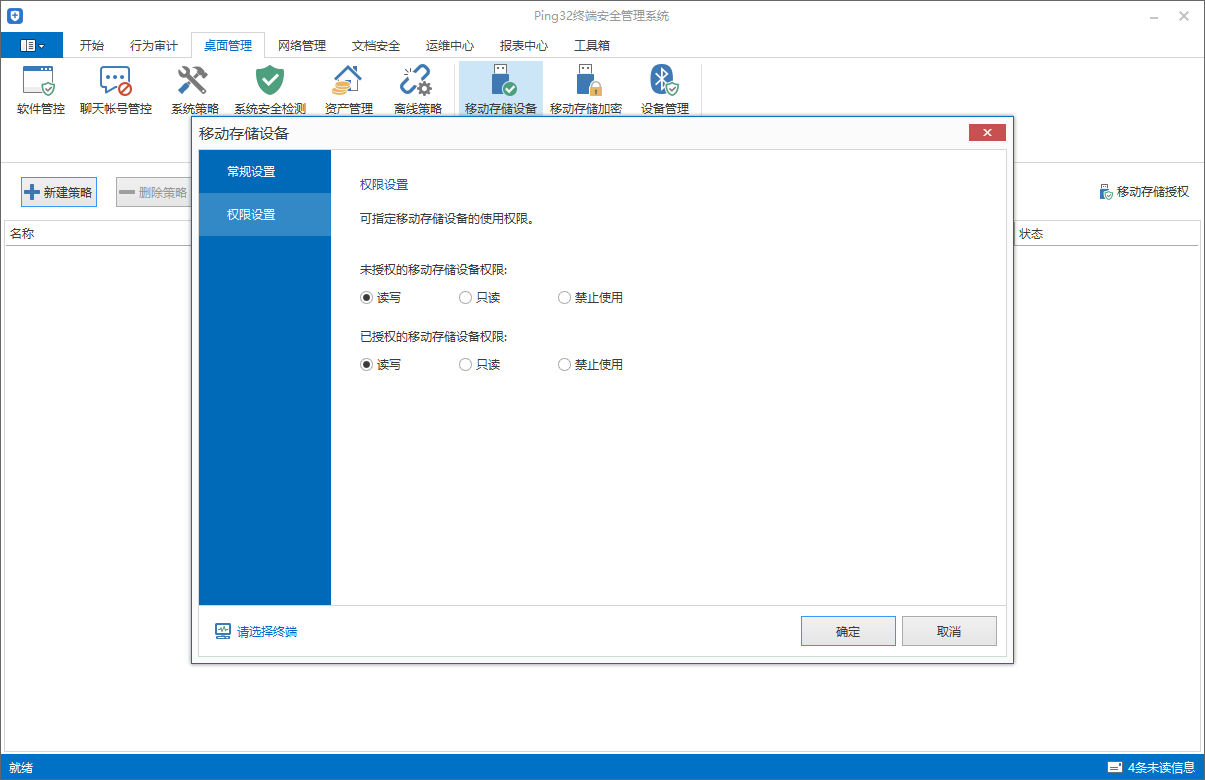Screen dimensions: 1205x780
Task: Switch to the 运维中心 ribbon tab
Action: (450, 46)
